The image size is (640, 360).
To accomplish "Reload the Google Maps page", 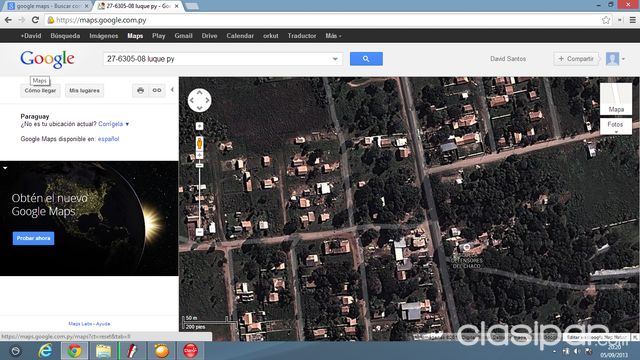I will (35, 20).
